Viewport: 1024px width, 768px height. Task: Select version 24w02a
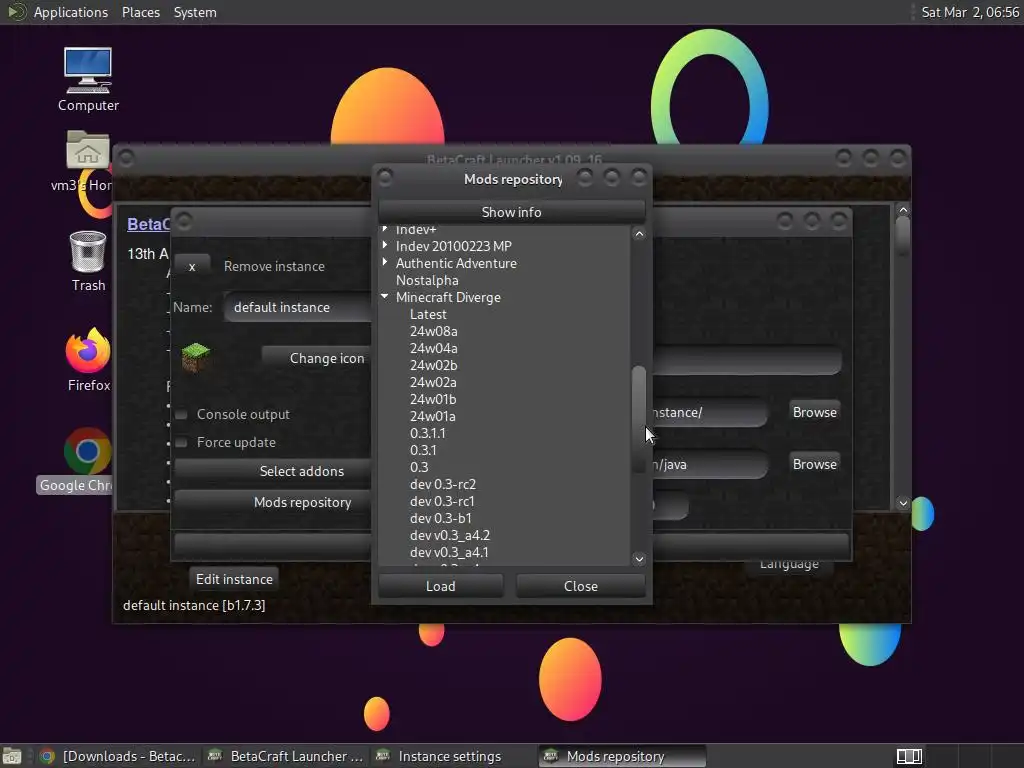click(433, 382)
